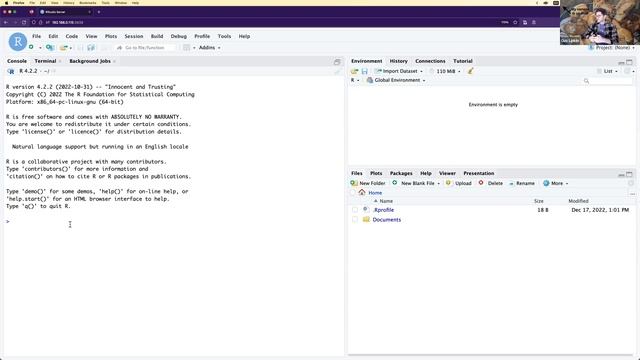Open the R language dropdown in Environment
640x360 pixels.
tap(355, 80)
